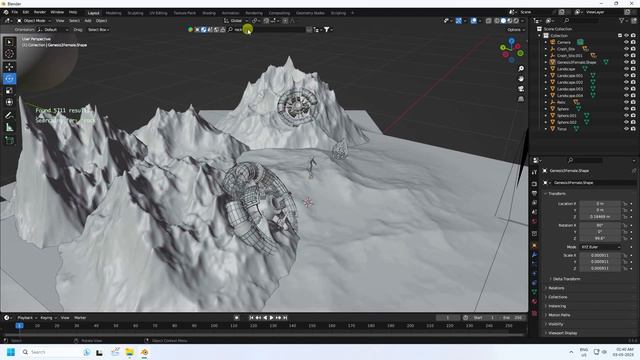
Task: Open the Render properties tab icon
Action: click(x=534, y=183)
